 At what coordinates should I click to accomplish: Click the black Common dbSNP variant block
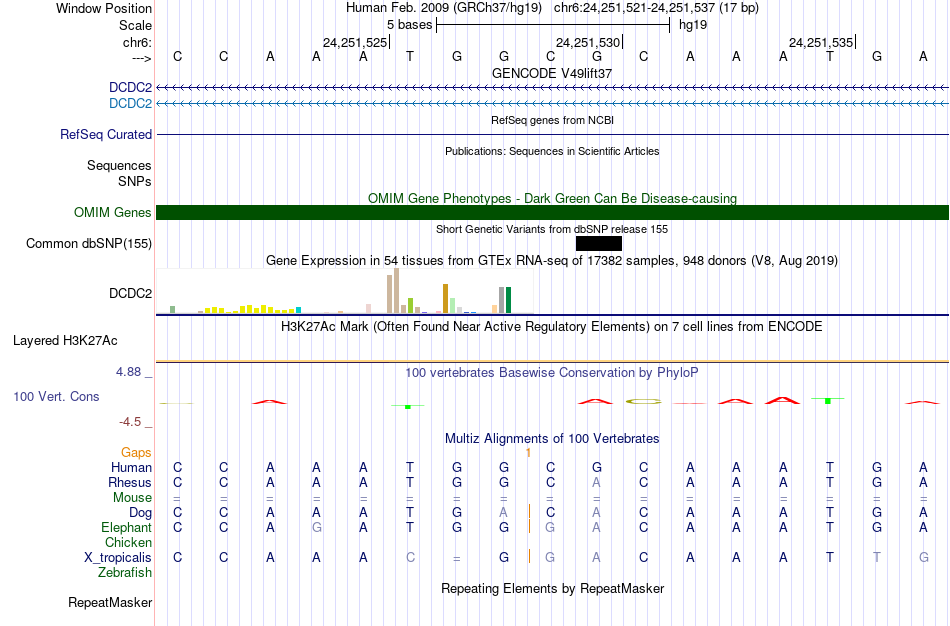[x=599, y=244]
